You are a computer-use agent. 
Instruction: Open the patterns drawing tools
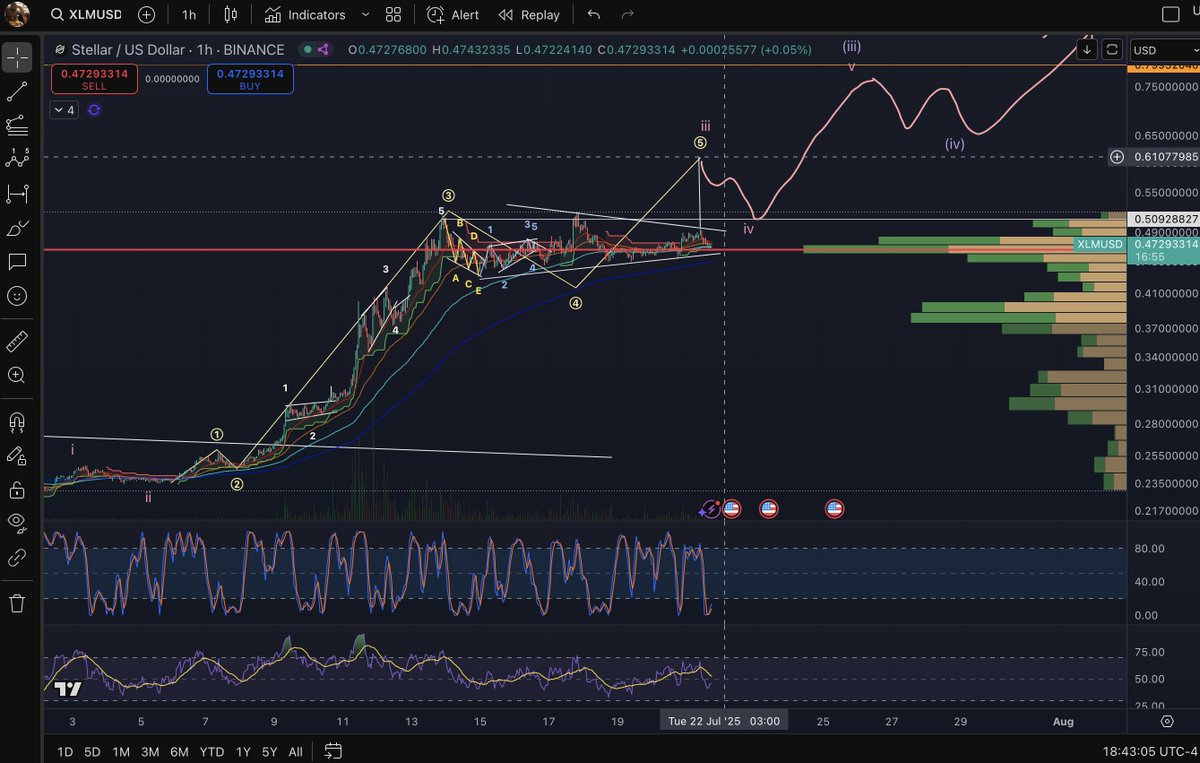[x=17, y=159]
